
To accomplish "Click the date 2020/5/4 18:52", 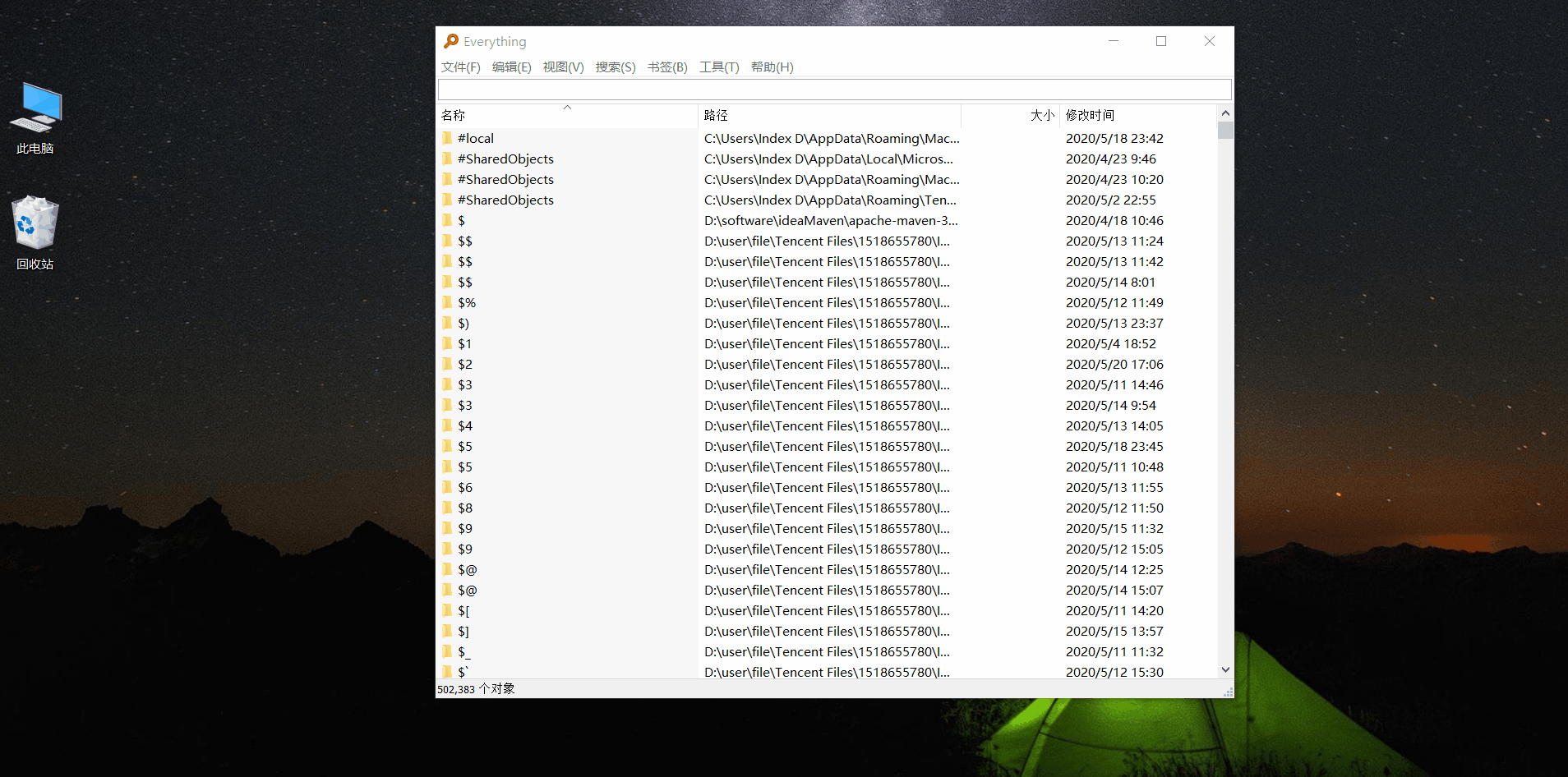I will tap(1111, 343).
